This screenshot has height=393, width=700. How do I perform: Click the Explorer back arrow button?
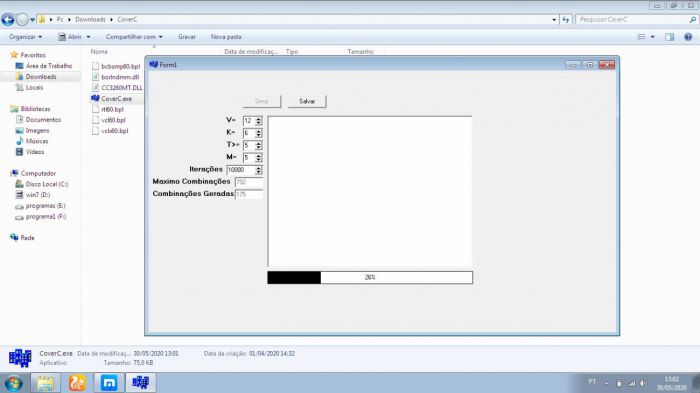(x=8, y=20)
